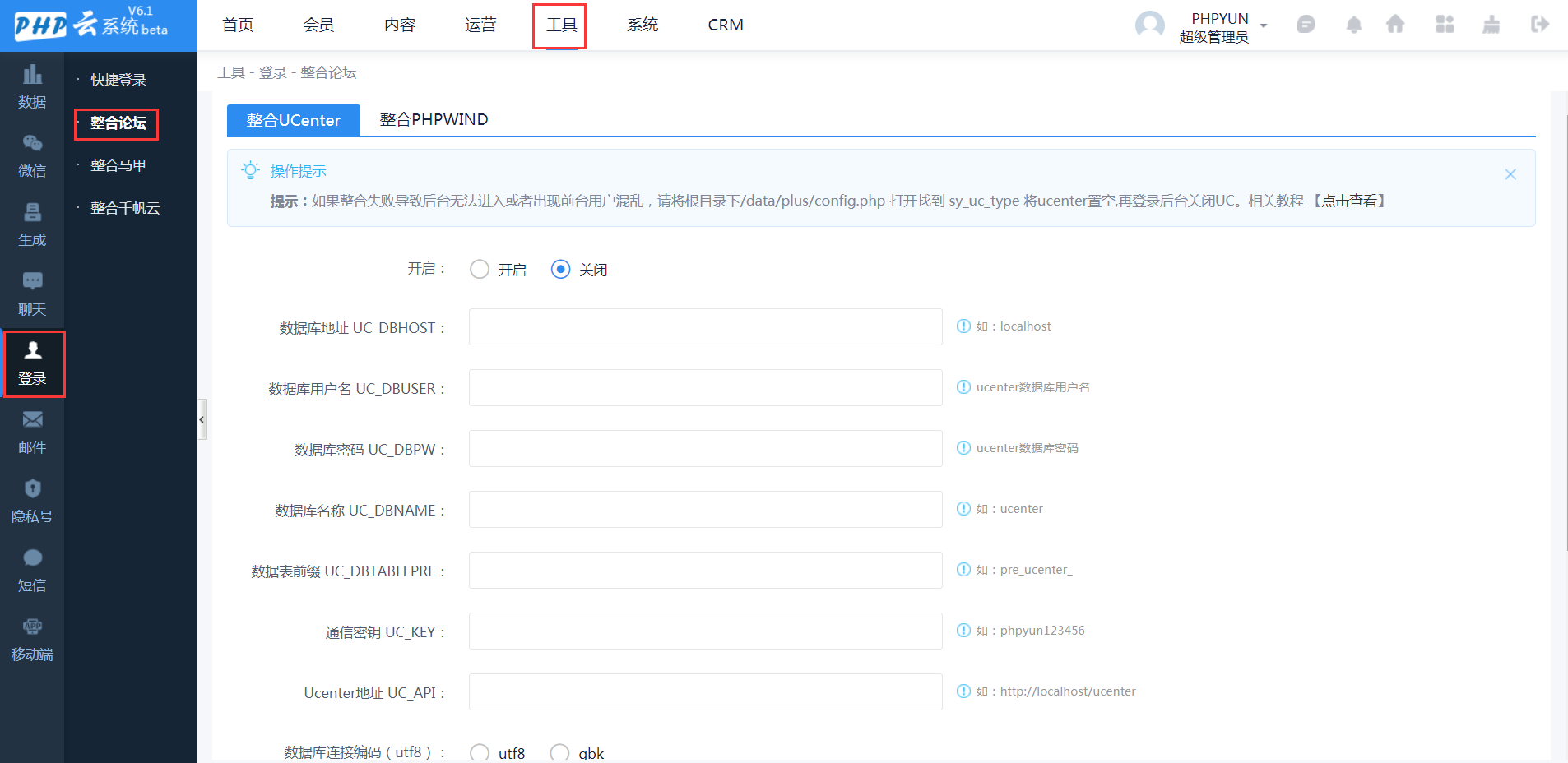1568x763 pixels.
Task: Open 整合论坛 submenu item
Action: 117,123
